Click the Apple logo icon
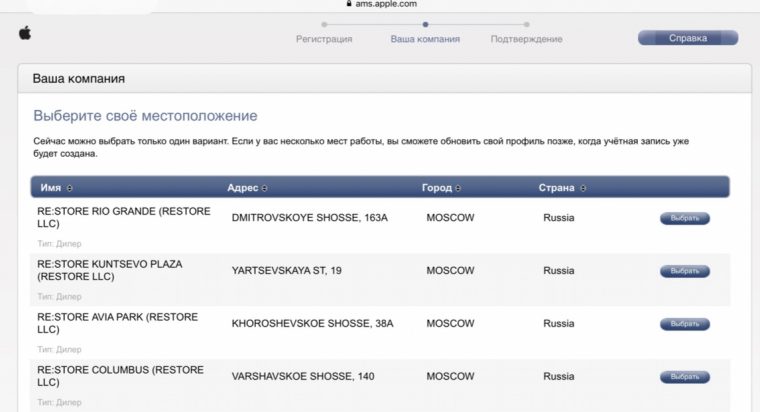 coord(24,34)
